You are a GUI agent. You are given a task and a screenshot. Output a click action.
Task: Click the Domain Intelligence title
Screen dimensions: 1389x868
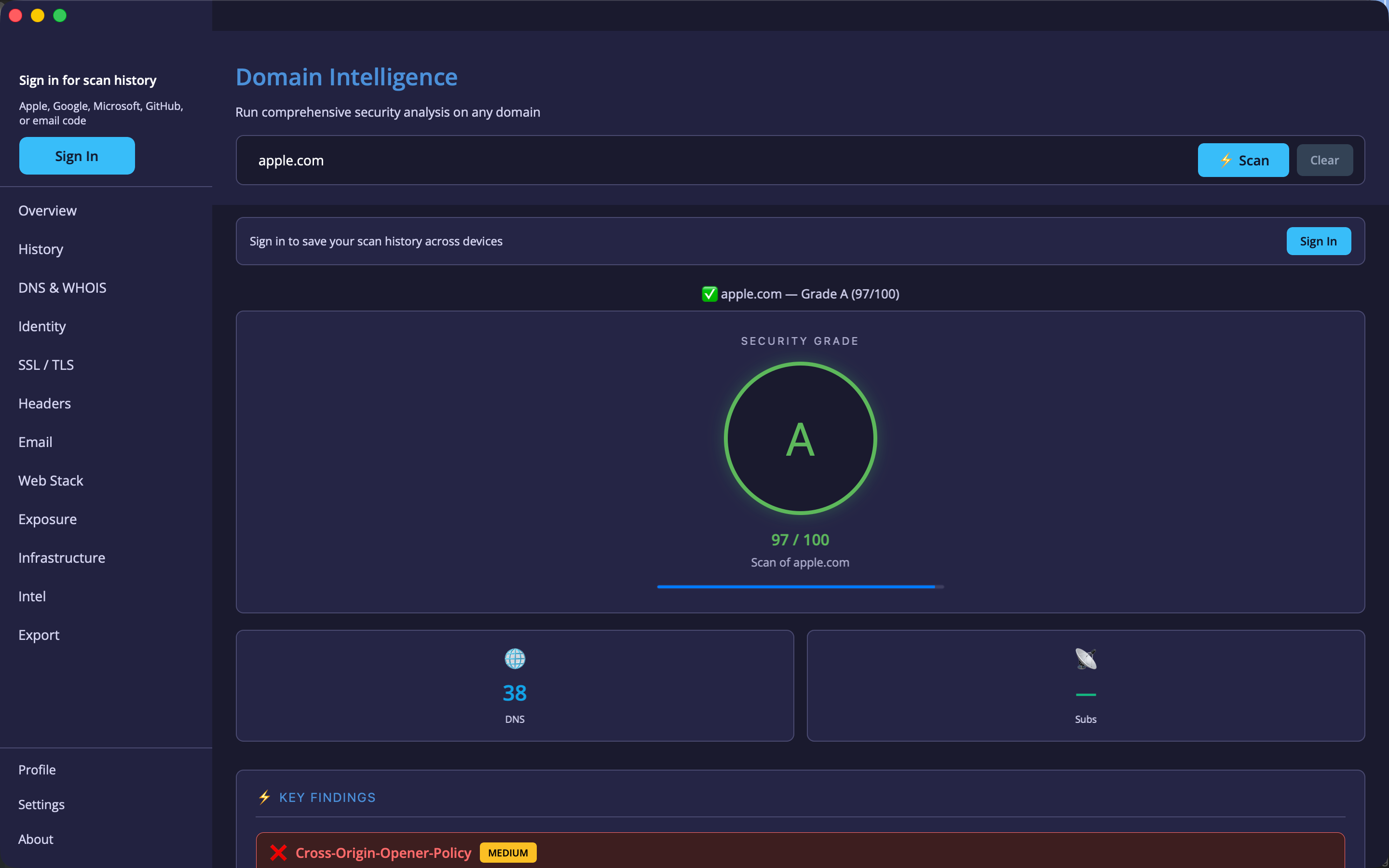[347, 77]
